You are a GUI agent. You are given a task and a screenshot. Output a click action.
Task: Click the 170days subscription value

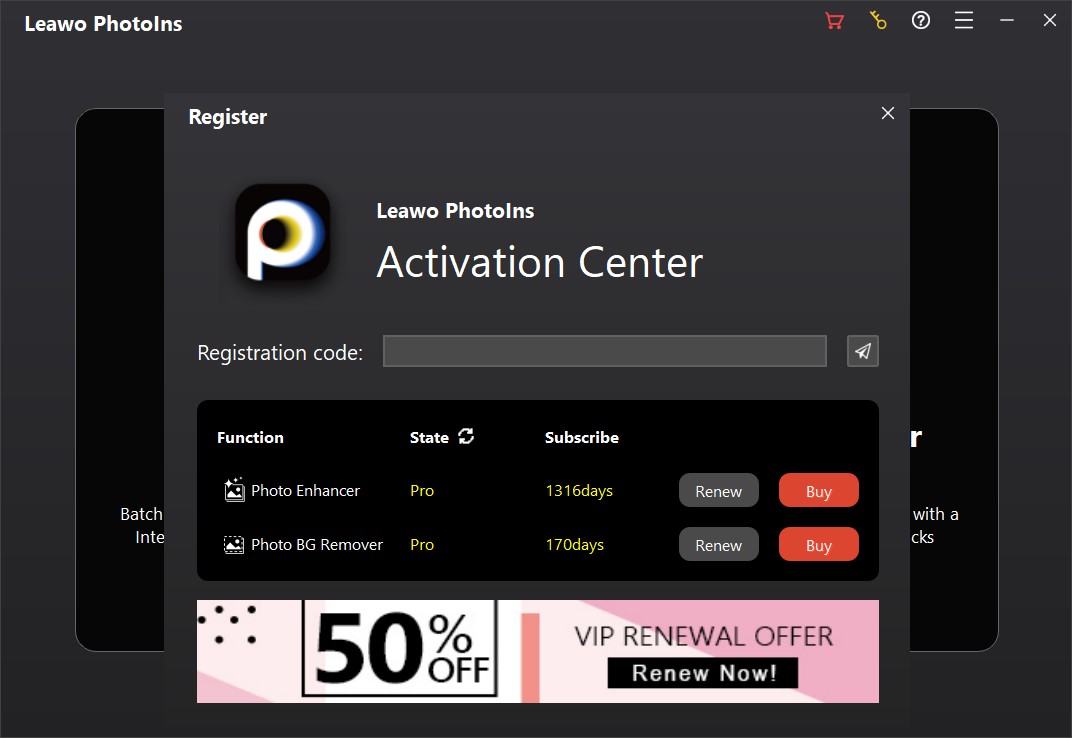point(574,545)
